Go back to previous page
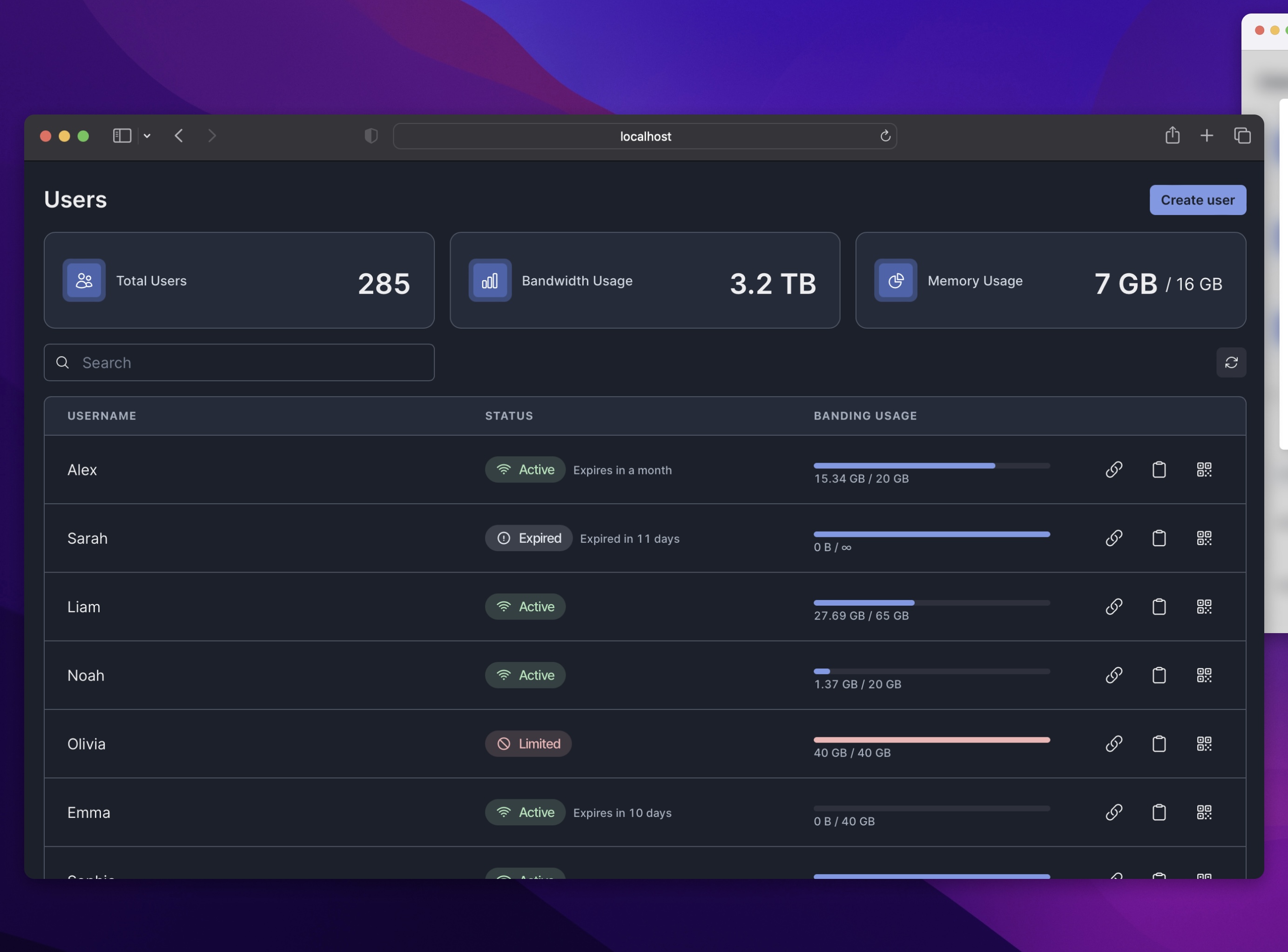 179,135
